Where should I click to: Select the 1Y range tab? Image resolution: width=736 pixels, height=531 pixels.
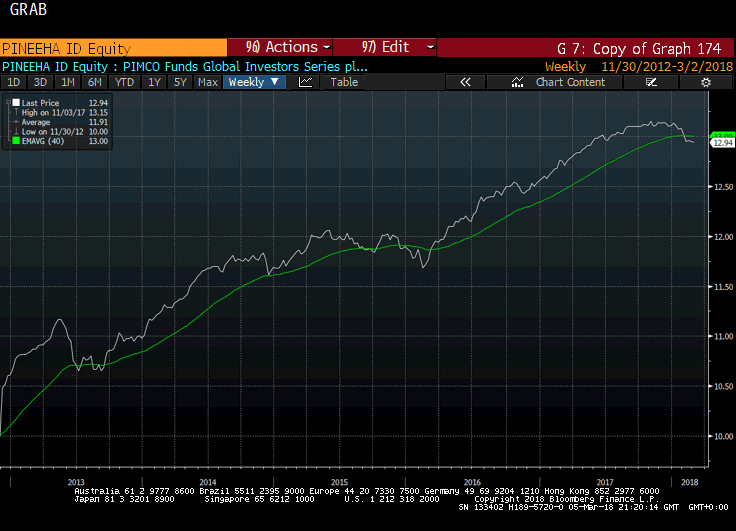pos(154,82)
